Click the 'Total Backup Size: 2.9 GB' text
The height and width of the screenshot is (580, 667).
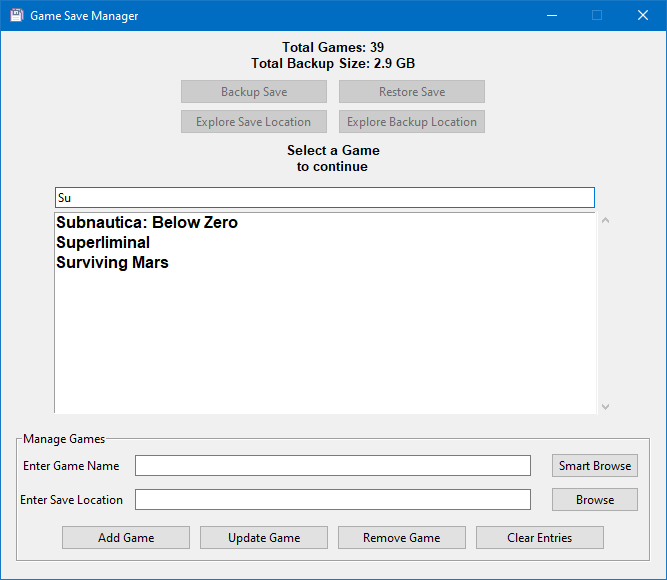(x=333, y=63)
